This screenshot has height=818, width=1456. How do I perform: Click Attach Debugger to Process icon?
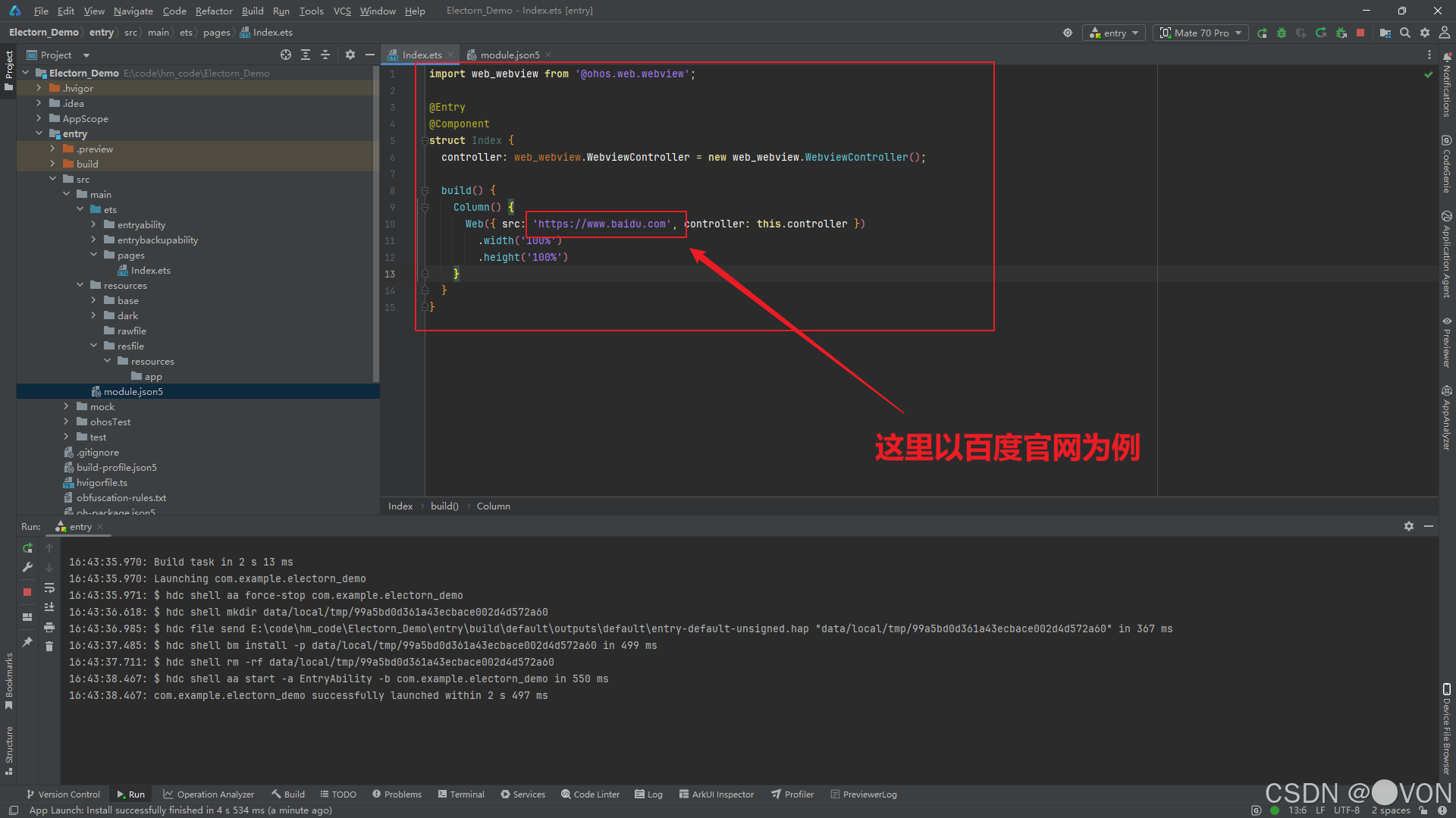1341,33
